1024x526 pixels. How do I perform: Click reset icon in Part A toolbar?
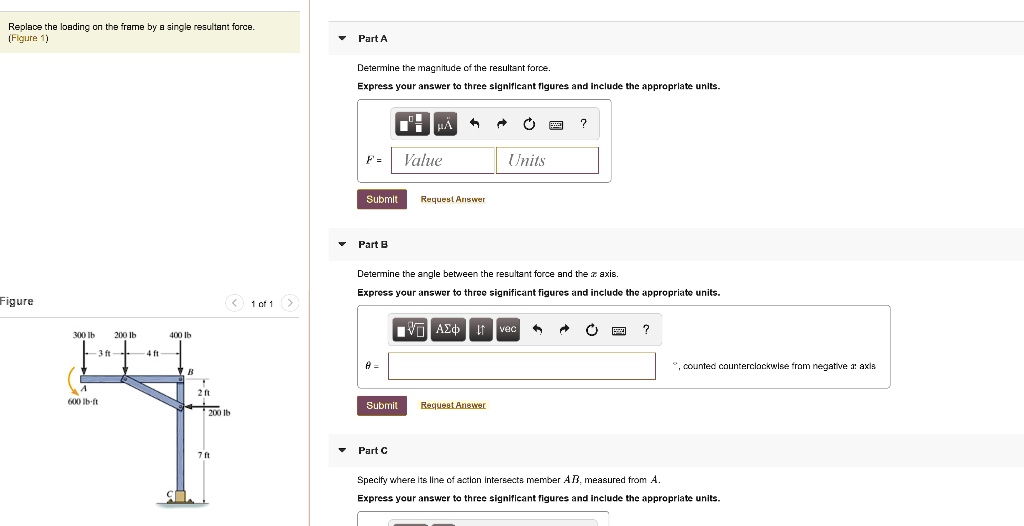click(529, 124)
